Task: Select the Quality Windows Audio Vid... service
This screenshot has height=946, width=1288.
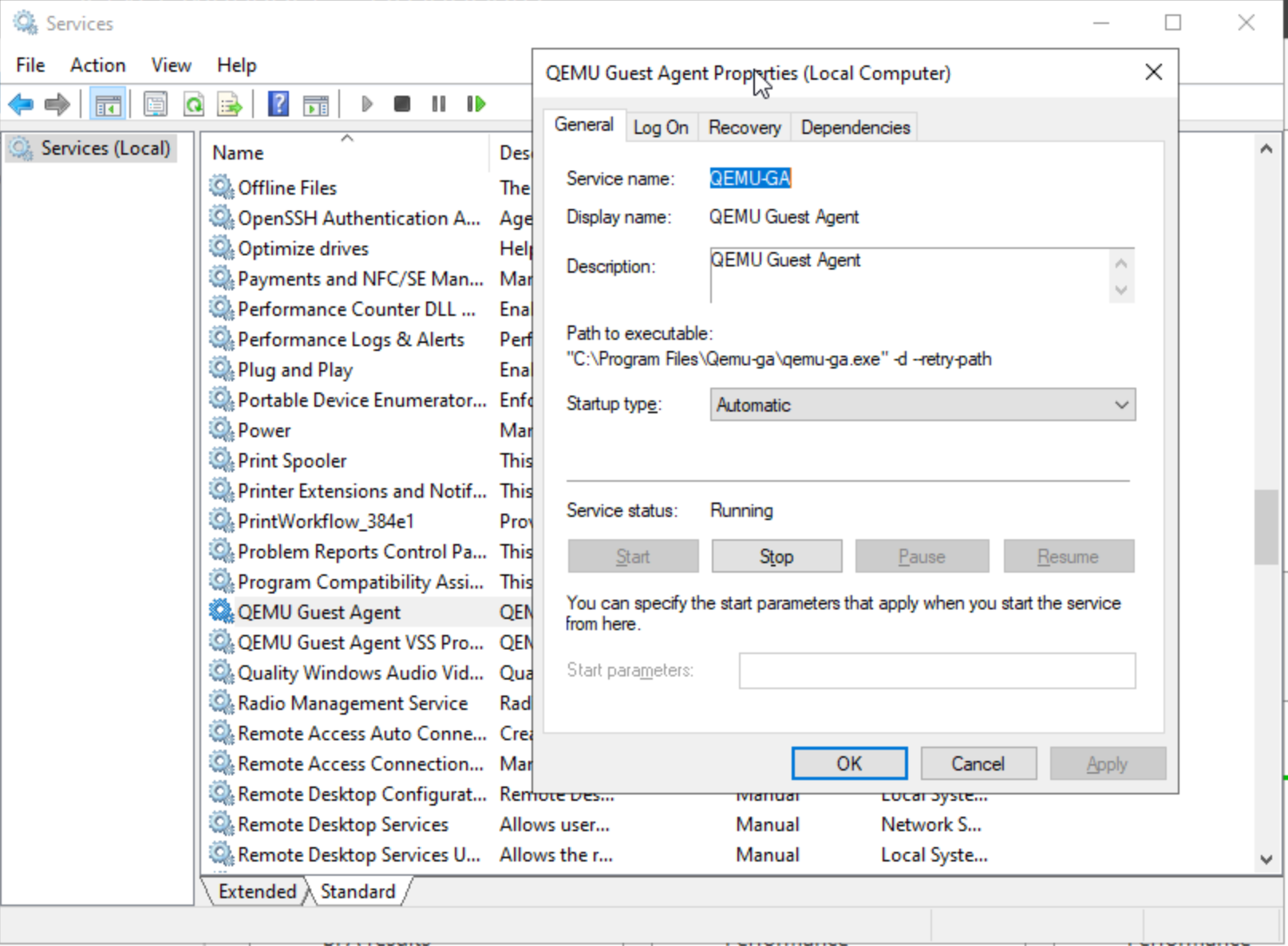Action: pyautogui.click(x=361, y=672)
